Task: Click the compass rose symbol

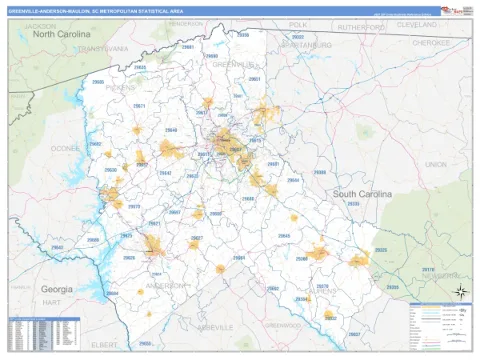Action: (461, 292)
